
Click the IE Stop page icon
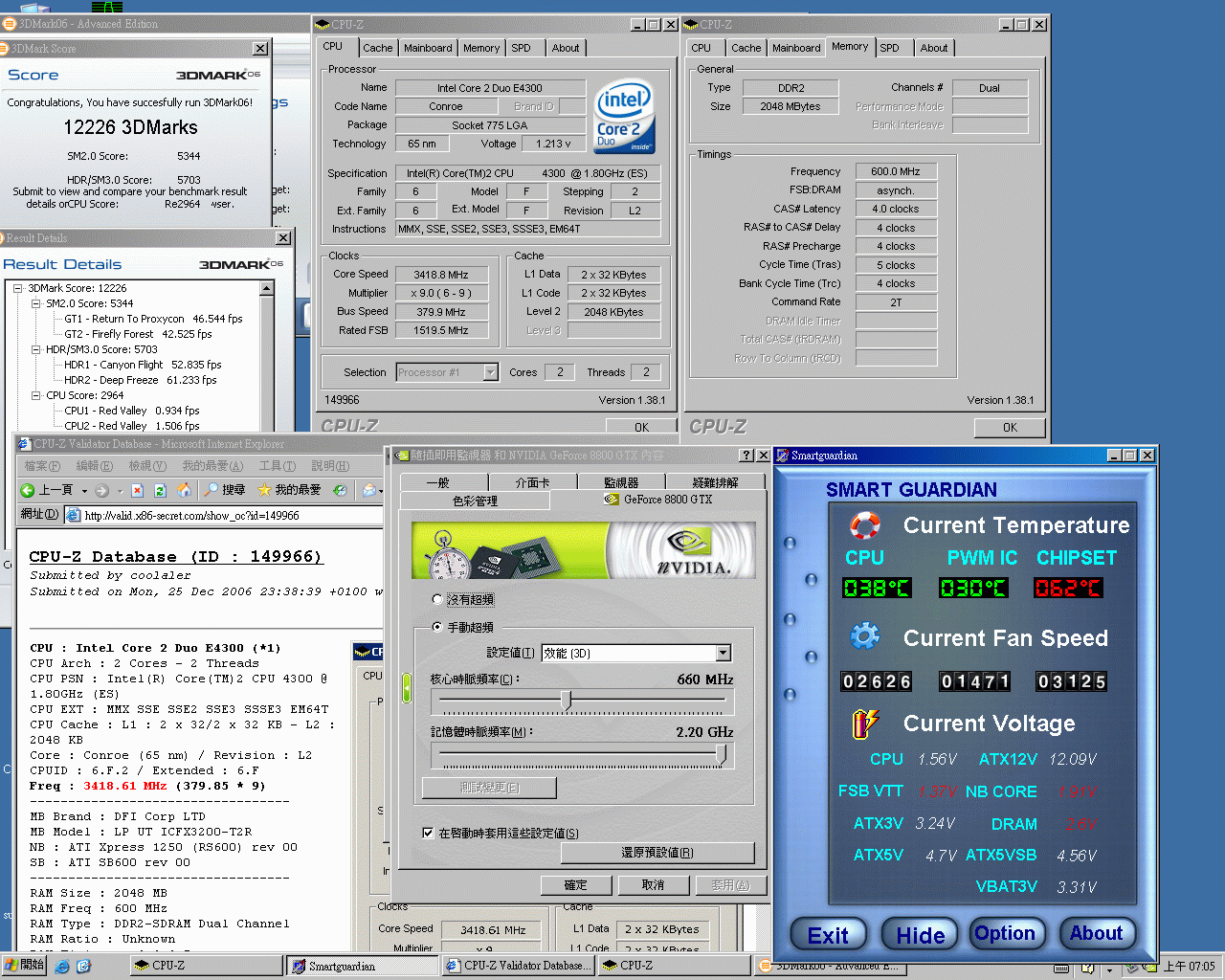coord(137,490)
